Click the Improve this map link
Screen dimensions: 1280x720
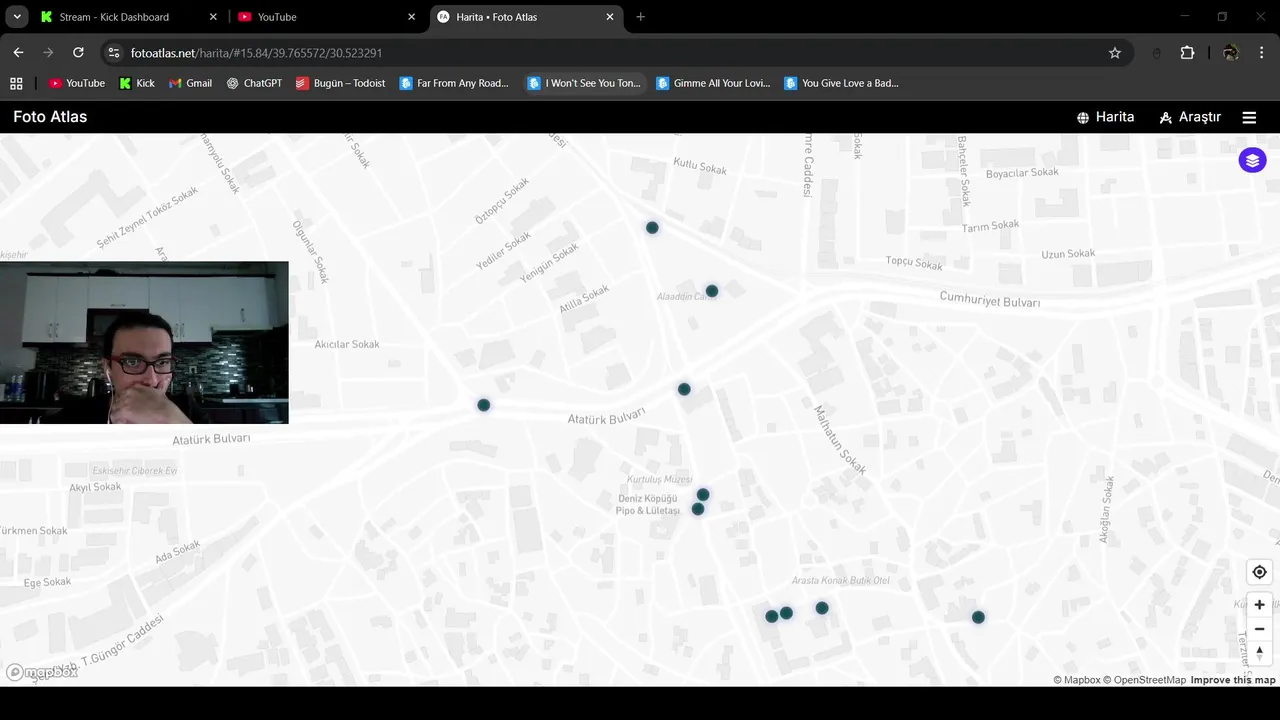pos(1233,680)
